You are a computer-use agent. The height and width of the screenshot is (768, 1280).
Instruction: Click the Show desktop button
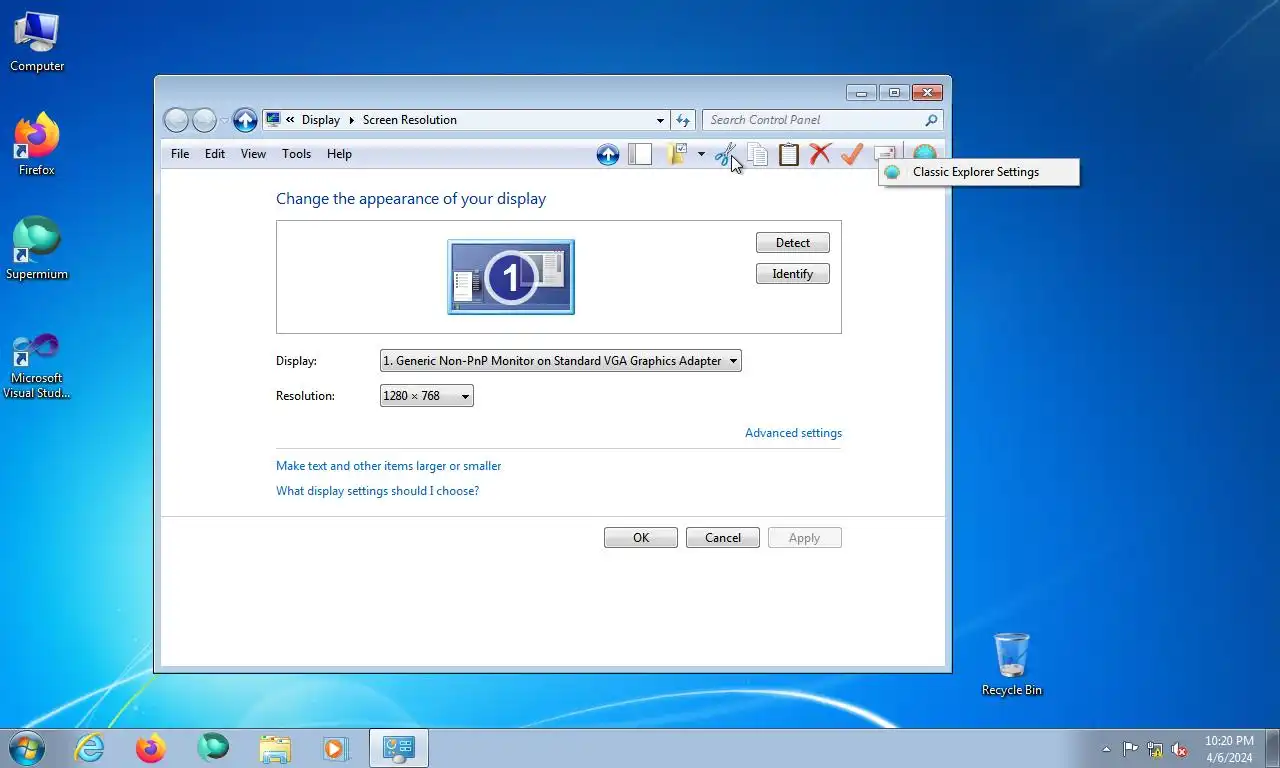[x=1272, y=749]
